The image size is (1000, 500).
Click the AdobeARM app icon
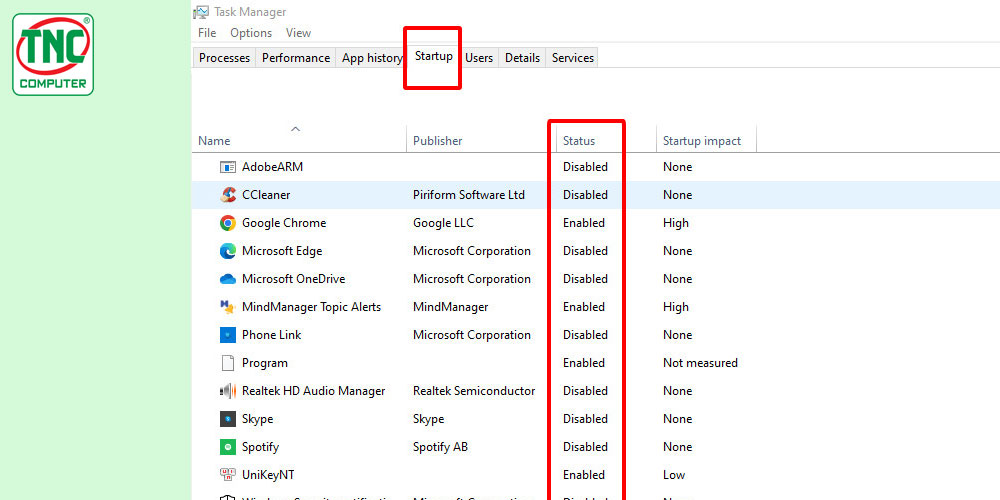pos(228,167)
